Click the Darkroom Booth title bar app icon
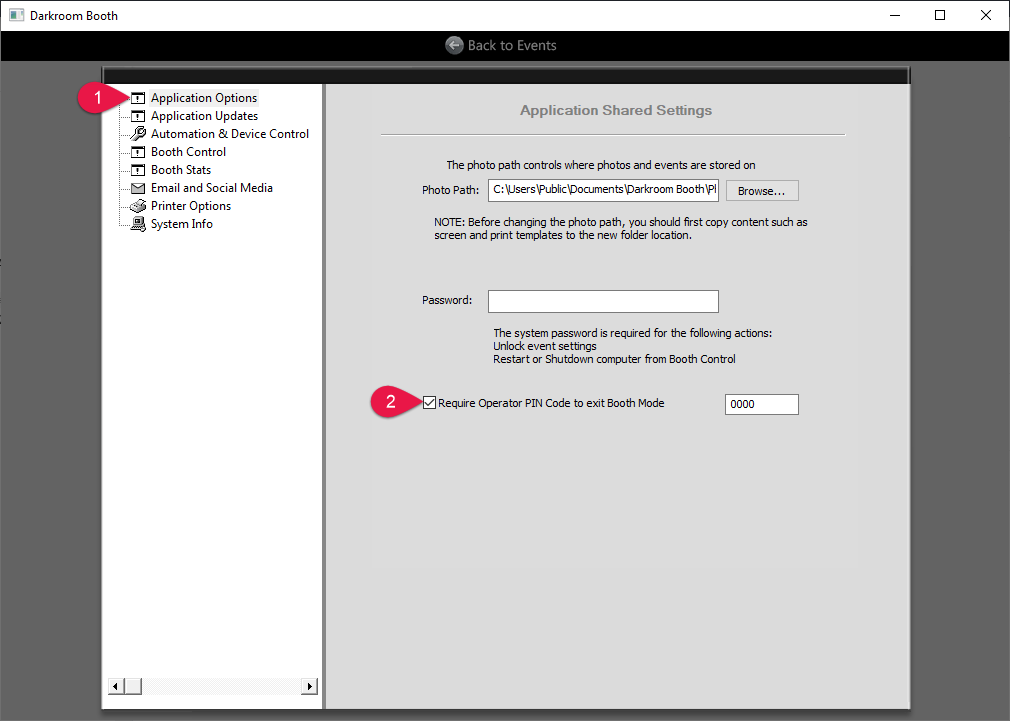Screen dimensions: 1010x721 pyautogui.click(x=16, y=15)
